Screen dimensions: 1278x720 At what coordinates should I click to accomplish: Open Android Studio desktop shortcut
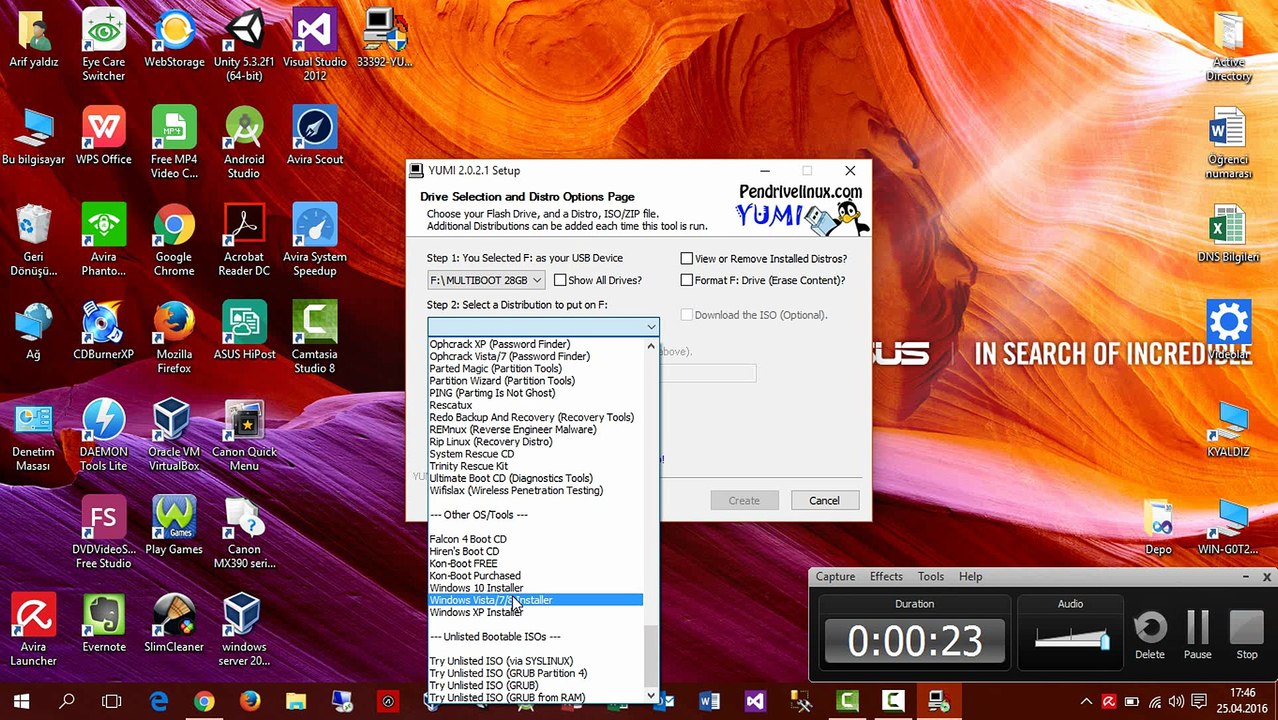(244, 142)
